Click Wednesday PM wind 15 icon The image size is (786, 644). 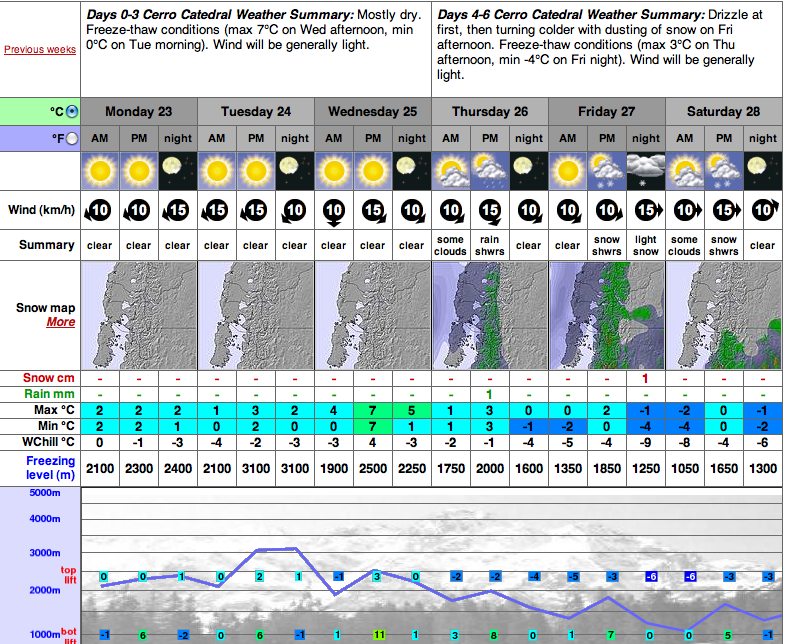[x=373, y=211]
